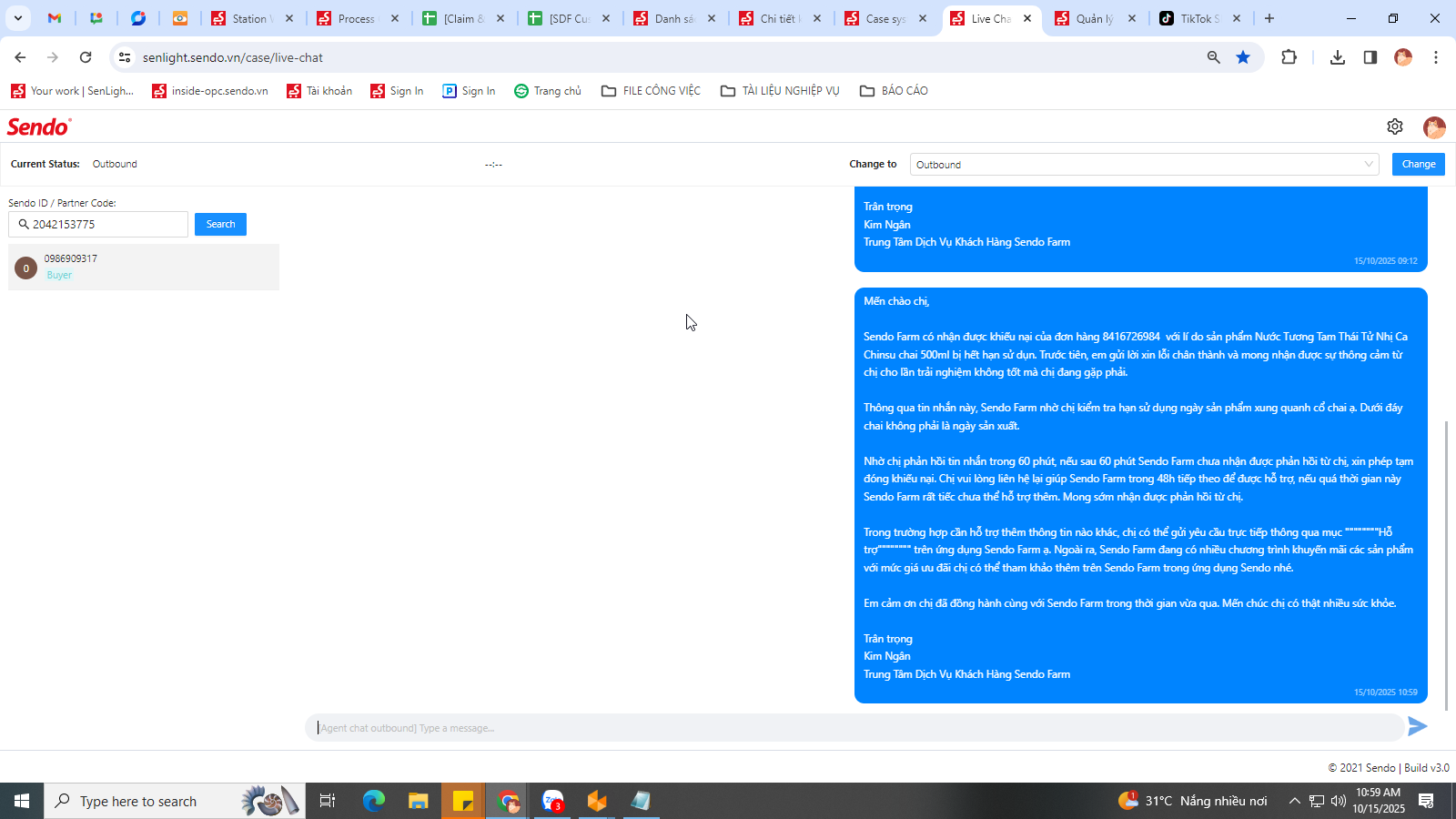Screen dimensions: 1456x819
Task: Toggle the Chrome side panel icon
Action: [x=1370, y=57]
